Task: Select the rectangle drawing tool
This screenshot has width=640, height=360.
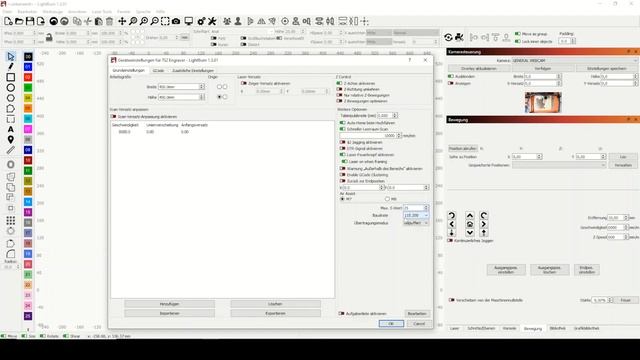Action: [x=11, y=77]
